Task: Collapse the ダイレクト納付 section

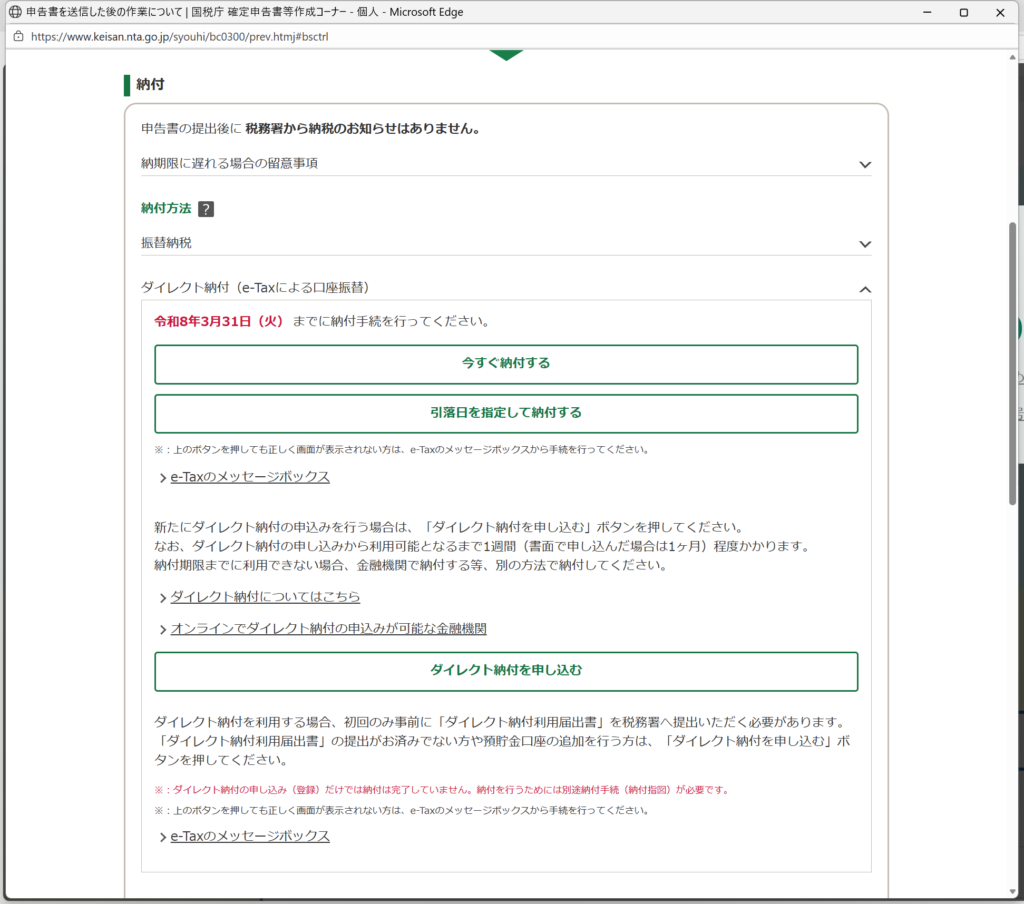Action: [x=865, y=289]
